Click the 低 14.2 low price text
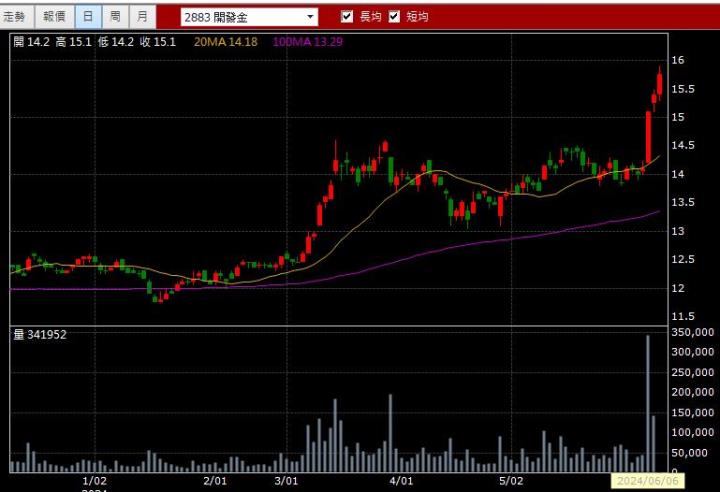 pos(116,42)
